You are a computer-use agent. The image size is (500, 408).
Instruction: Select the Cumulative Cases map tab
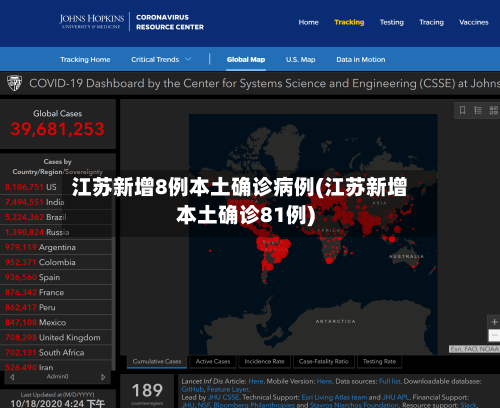157,361
